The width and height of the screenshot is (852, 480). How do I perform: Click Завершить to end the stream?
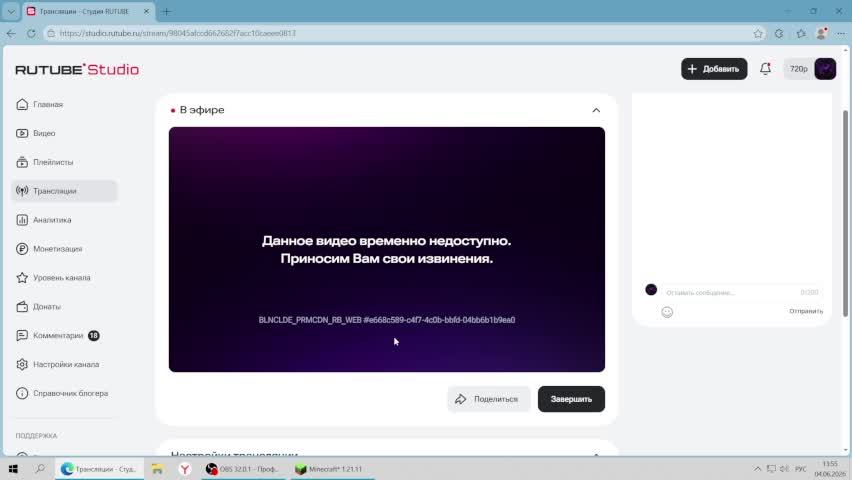pos(571,399)
